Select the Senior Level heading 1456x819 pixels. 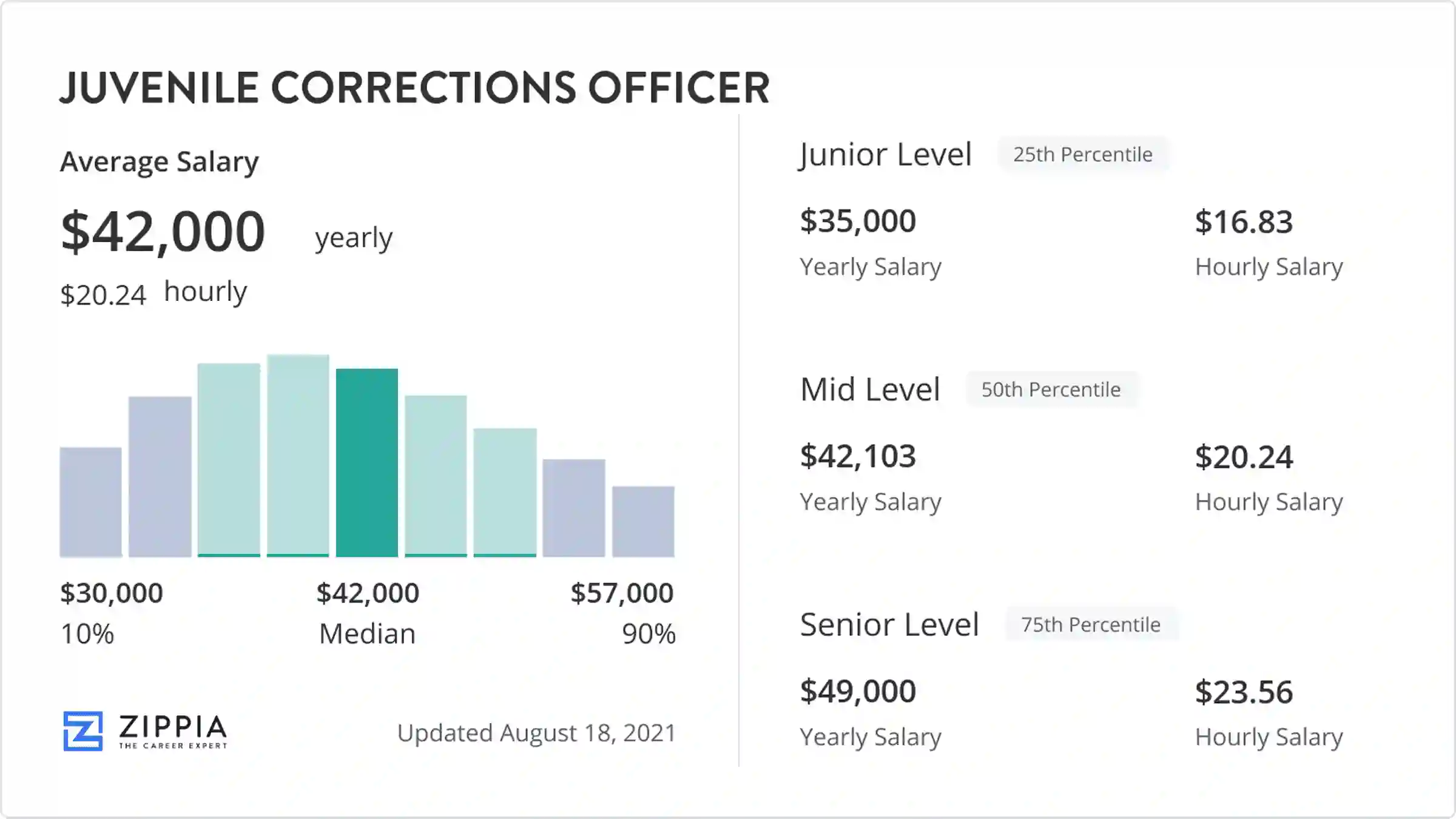tap(889, 625)
